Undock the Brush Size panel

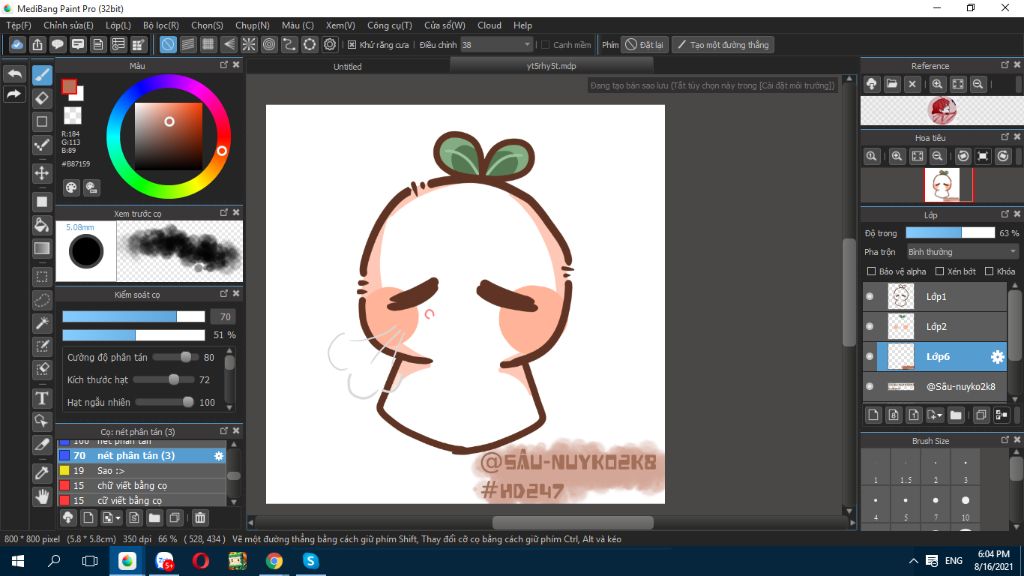pyautogui.click(x=1005, y=440)
